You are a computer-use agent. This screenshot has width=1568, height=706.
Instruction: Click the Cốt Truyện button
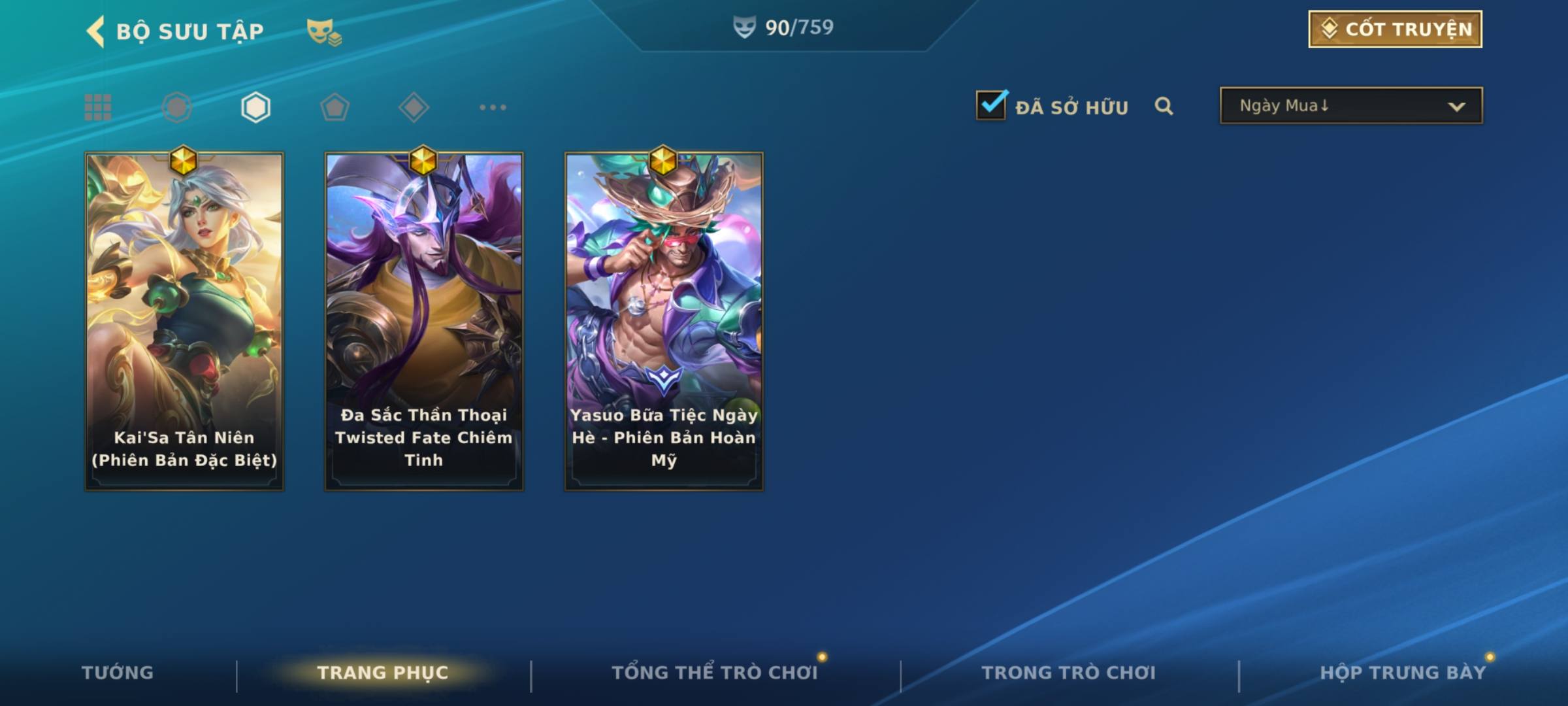click(x=1395, y=29)
